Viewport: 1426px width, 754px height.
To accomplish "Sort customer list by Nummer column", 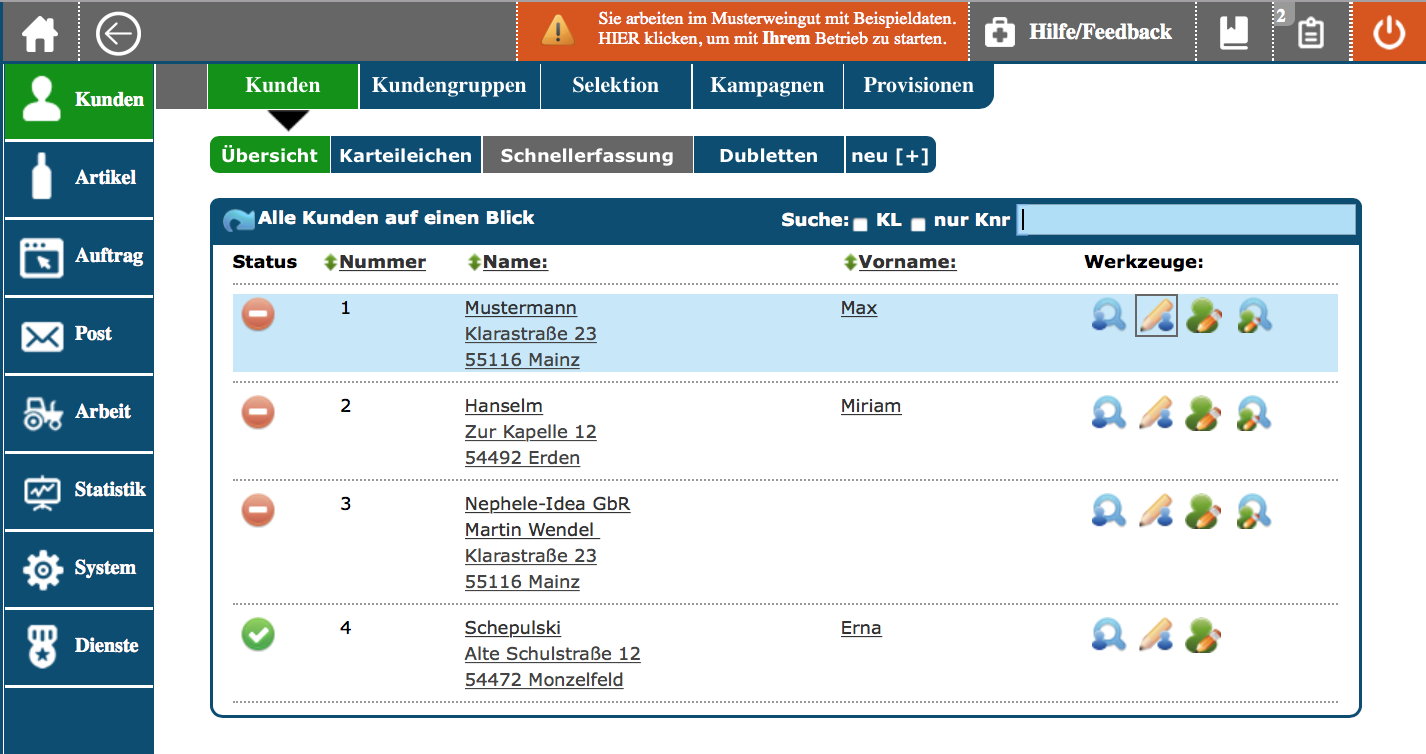I will pos(382,262).
